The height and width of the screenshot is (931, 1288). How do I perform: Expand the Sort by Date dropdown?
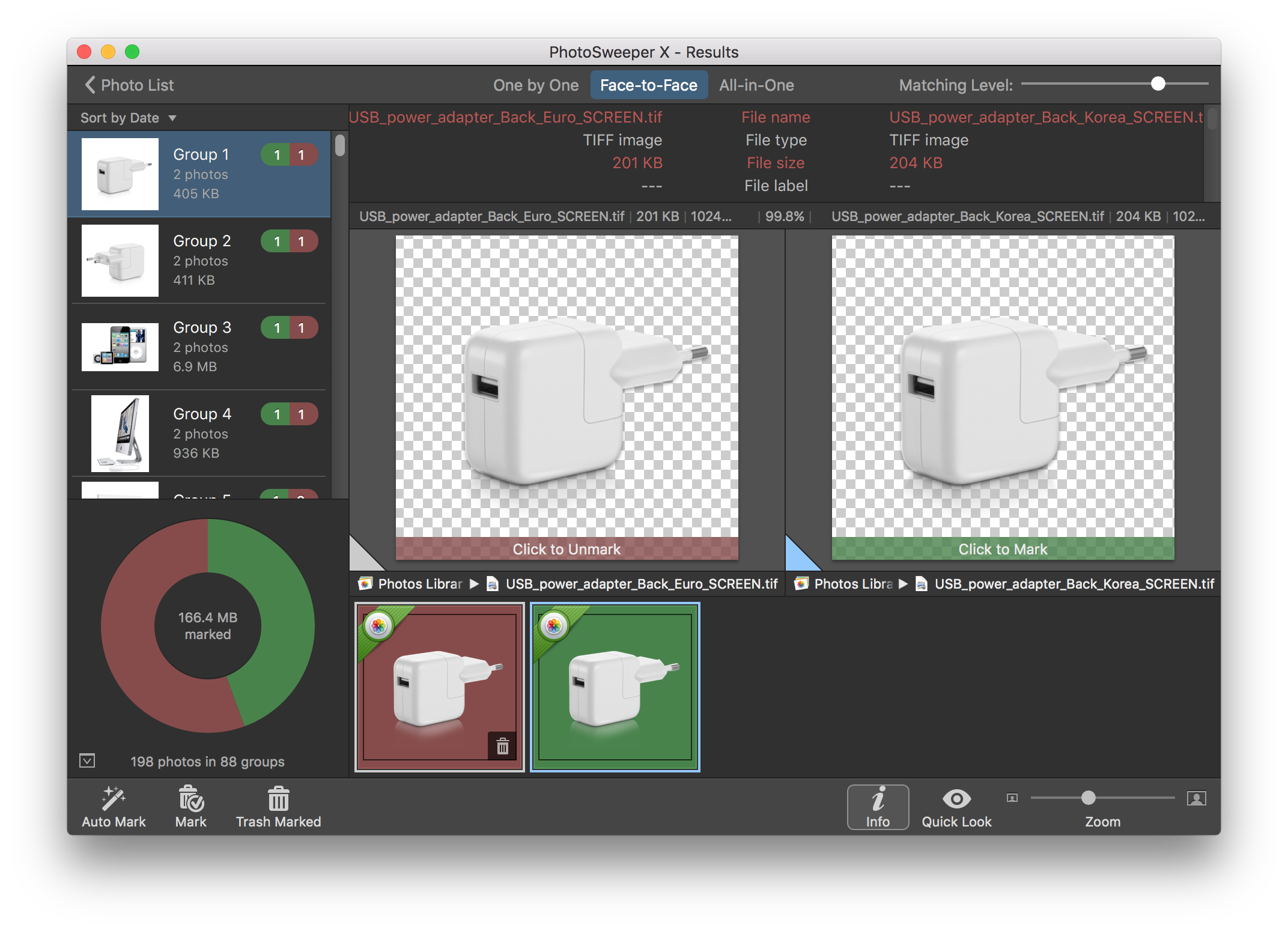(x=128, y=118)
